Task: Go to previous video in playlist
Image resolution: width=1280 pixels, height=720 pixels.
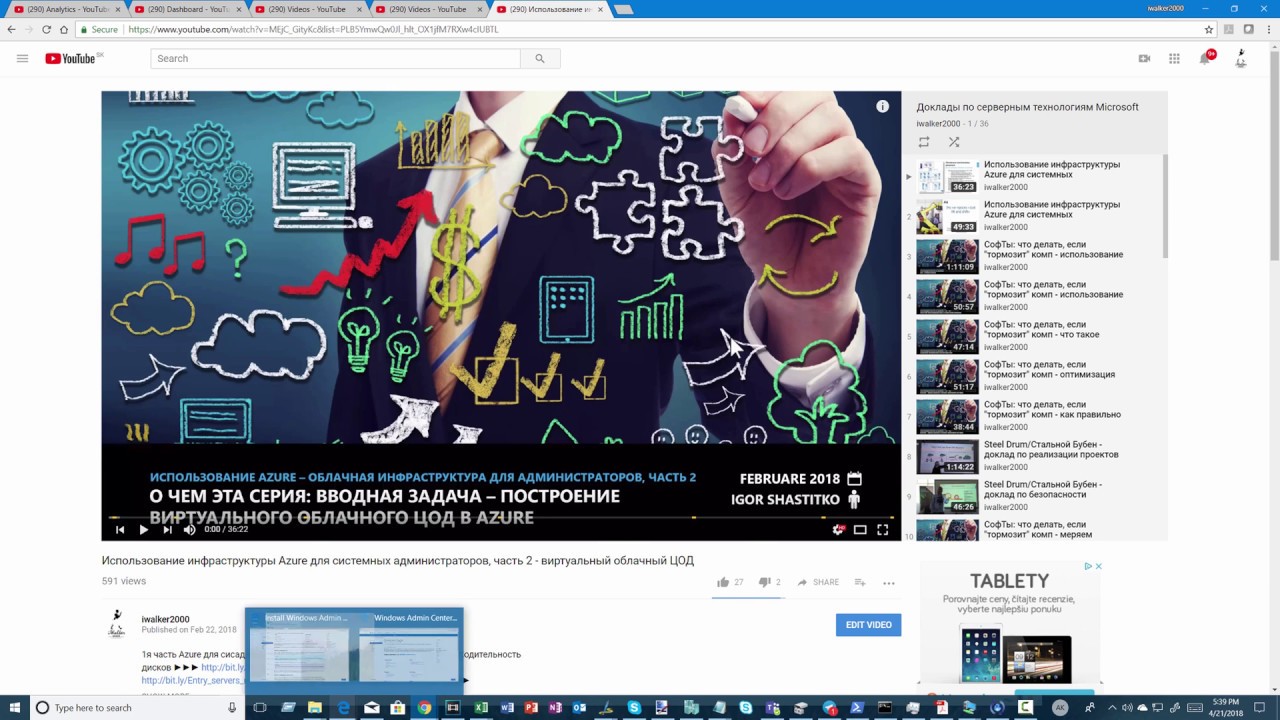Action: tap(120, 530)
